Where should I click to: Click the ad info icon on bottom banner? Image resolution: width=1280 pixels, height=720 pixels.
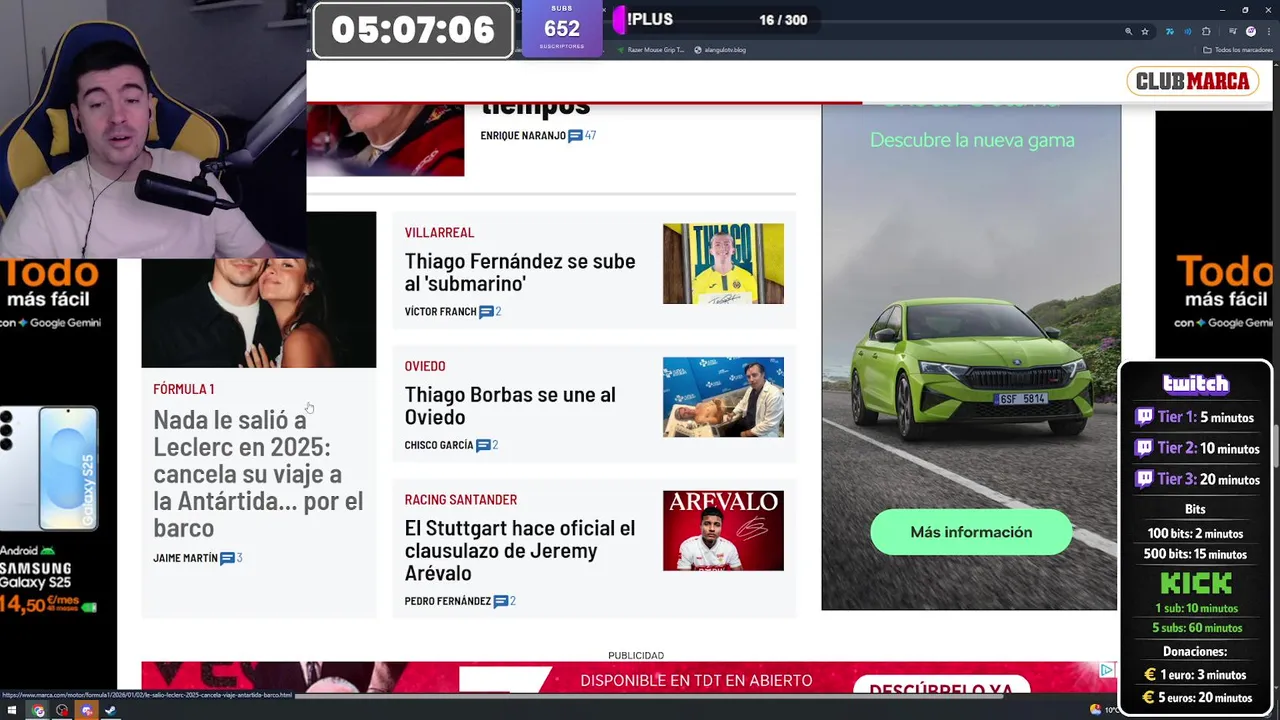coord(1107,670)
